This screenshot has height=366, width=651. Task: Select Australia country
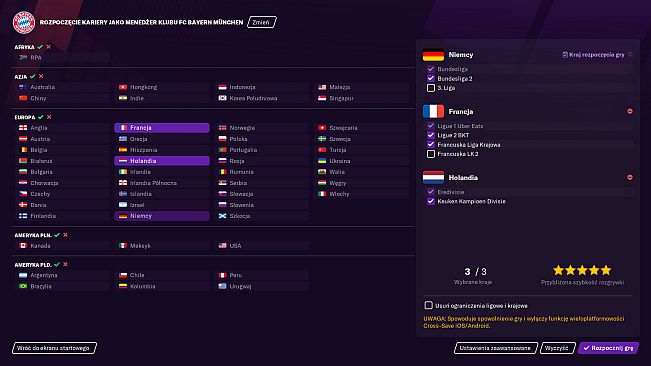[x=62, y=87]
